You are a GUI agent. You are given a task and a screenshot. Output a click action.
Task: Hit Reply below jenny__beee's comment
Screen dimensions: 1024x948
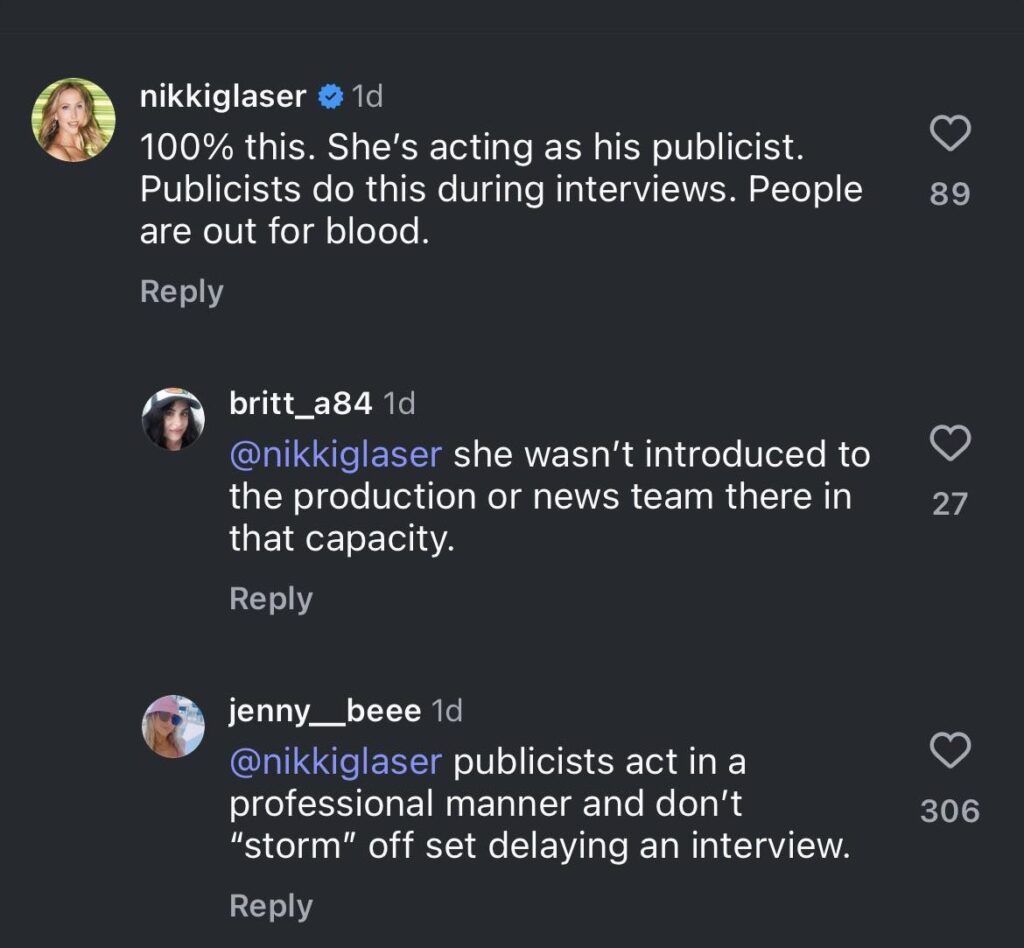[x=271, y=906]
